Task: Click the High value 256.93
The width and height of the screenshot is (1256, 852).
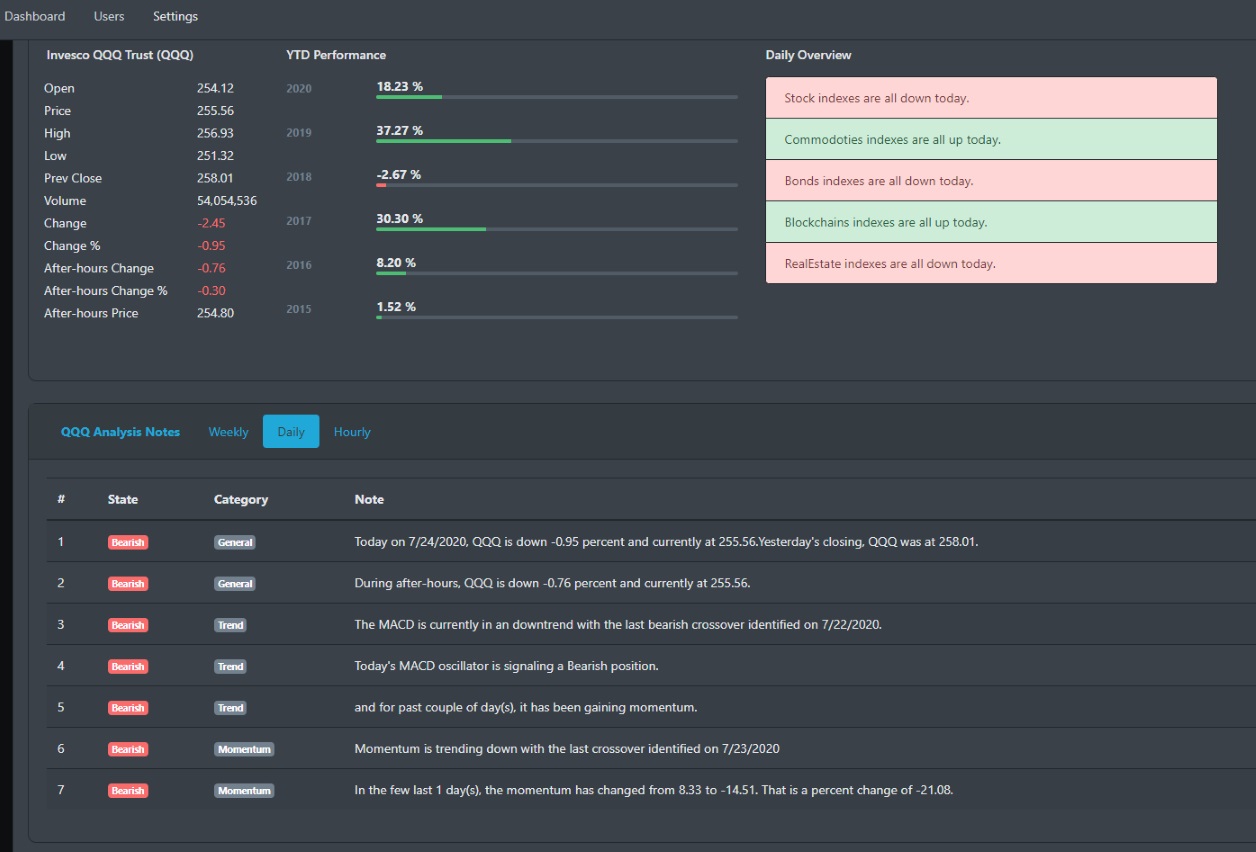Action: click(215, 133)
